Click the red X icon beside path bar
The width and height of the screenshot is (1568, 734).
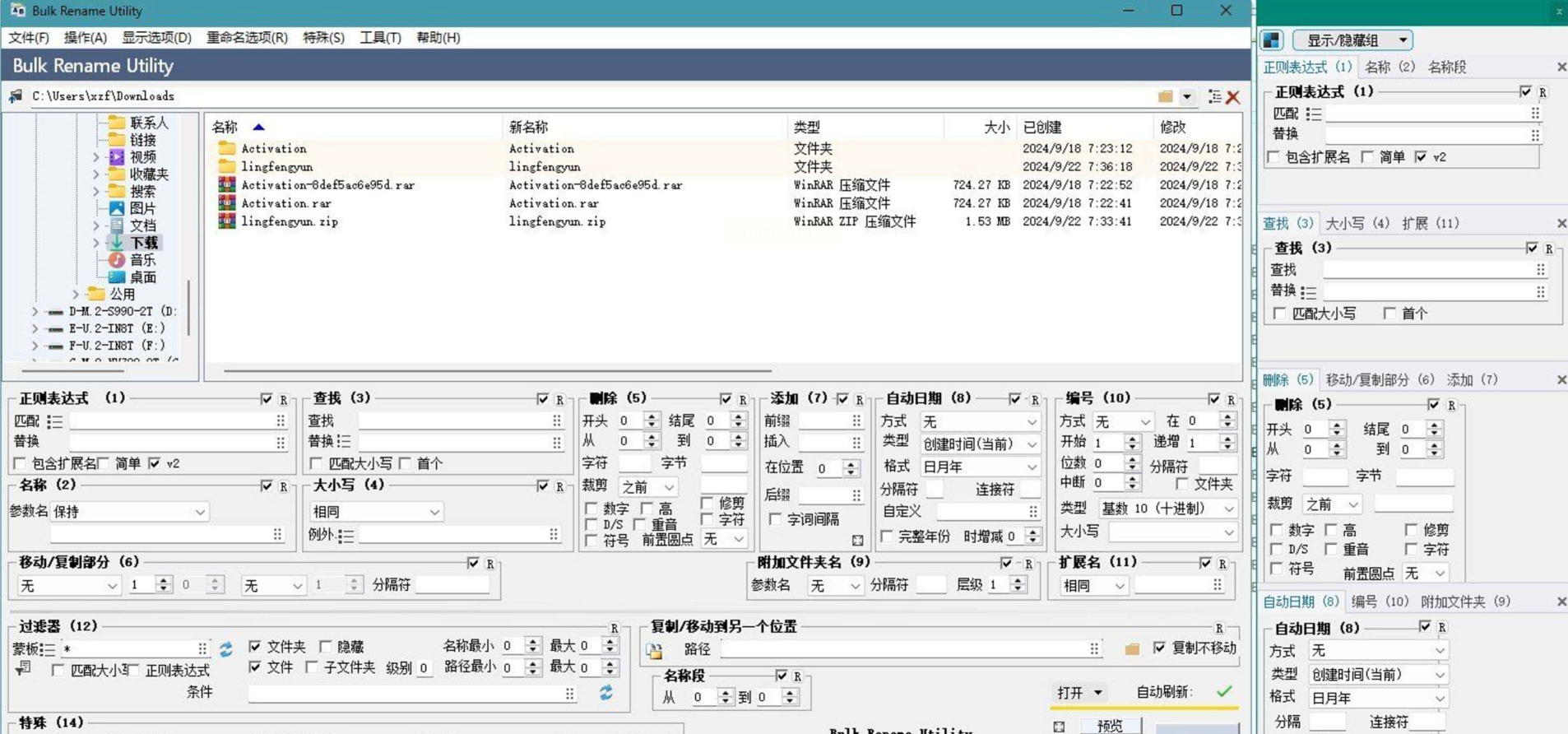tap(1232, 97)
